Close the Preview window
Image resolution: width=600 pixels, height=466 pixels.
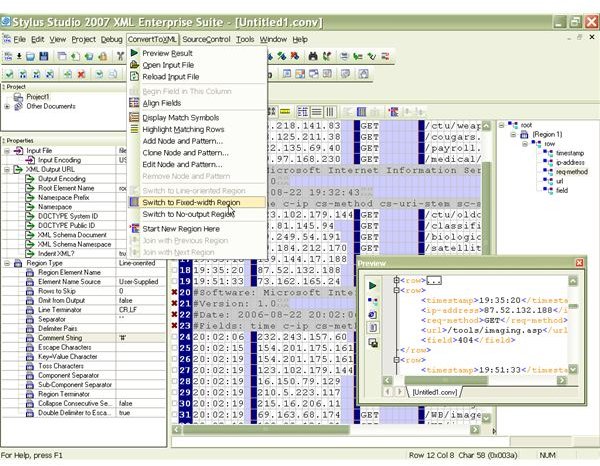point(579,263)
